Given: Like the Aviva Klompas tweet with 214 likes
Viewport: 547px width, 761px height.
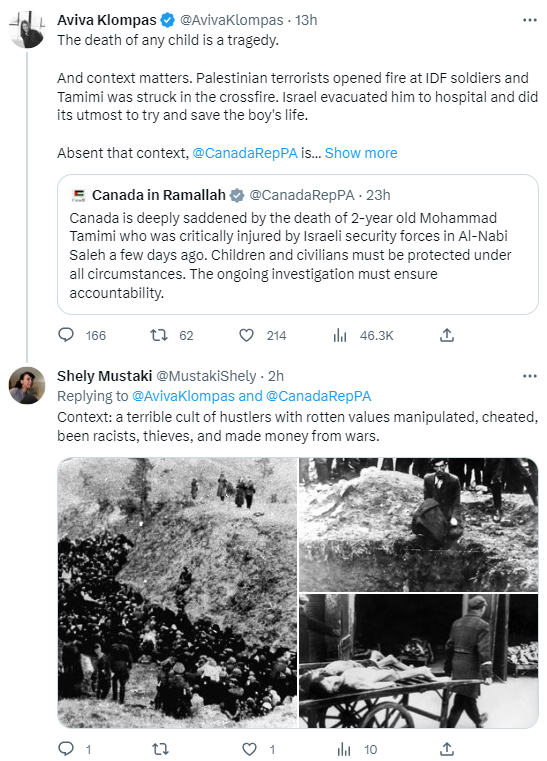Looking at the screenshot, I should coord(247,335).
